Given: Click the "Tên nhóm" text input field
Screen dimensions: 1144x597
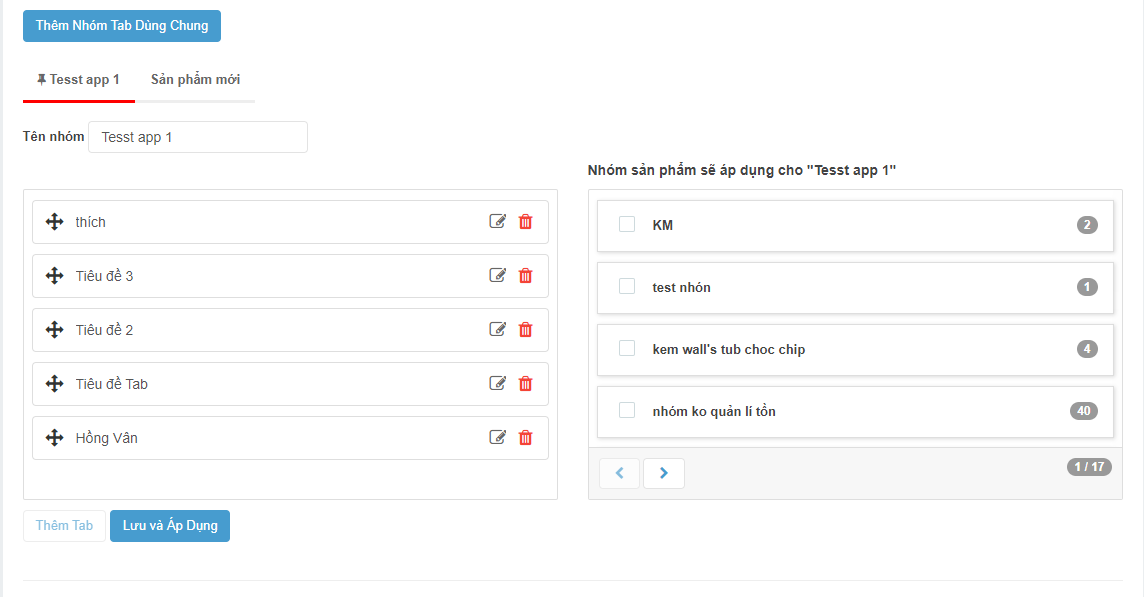Looking at the screenshot, I should tap(198, 137).
